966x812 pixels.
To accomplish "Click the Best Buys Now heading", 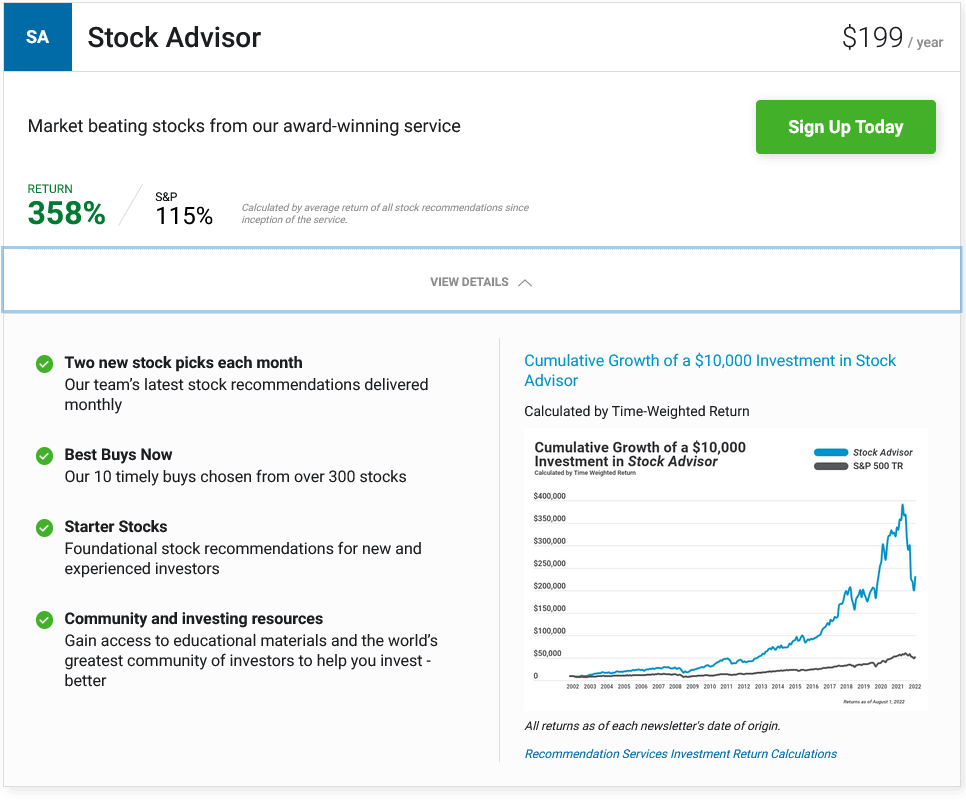I will tap(118, 455).
